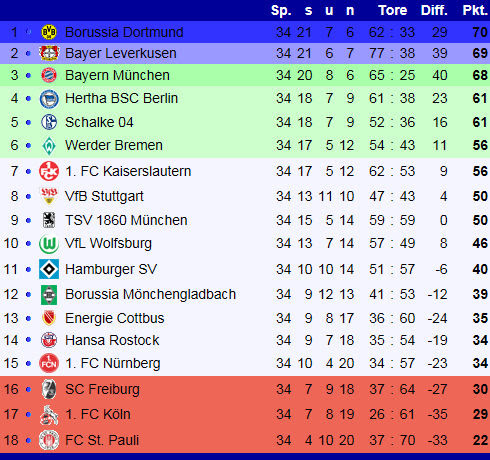Click the blue dot next to SC Freiburg
490x460 pixels.
point(28,389)
